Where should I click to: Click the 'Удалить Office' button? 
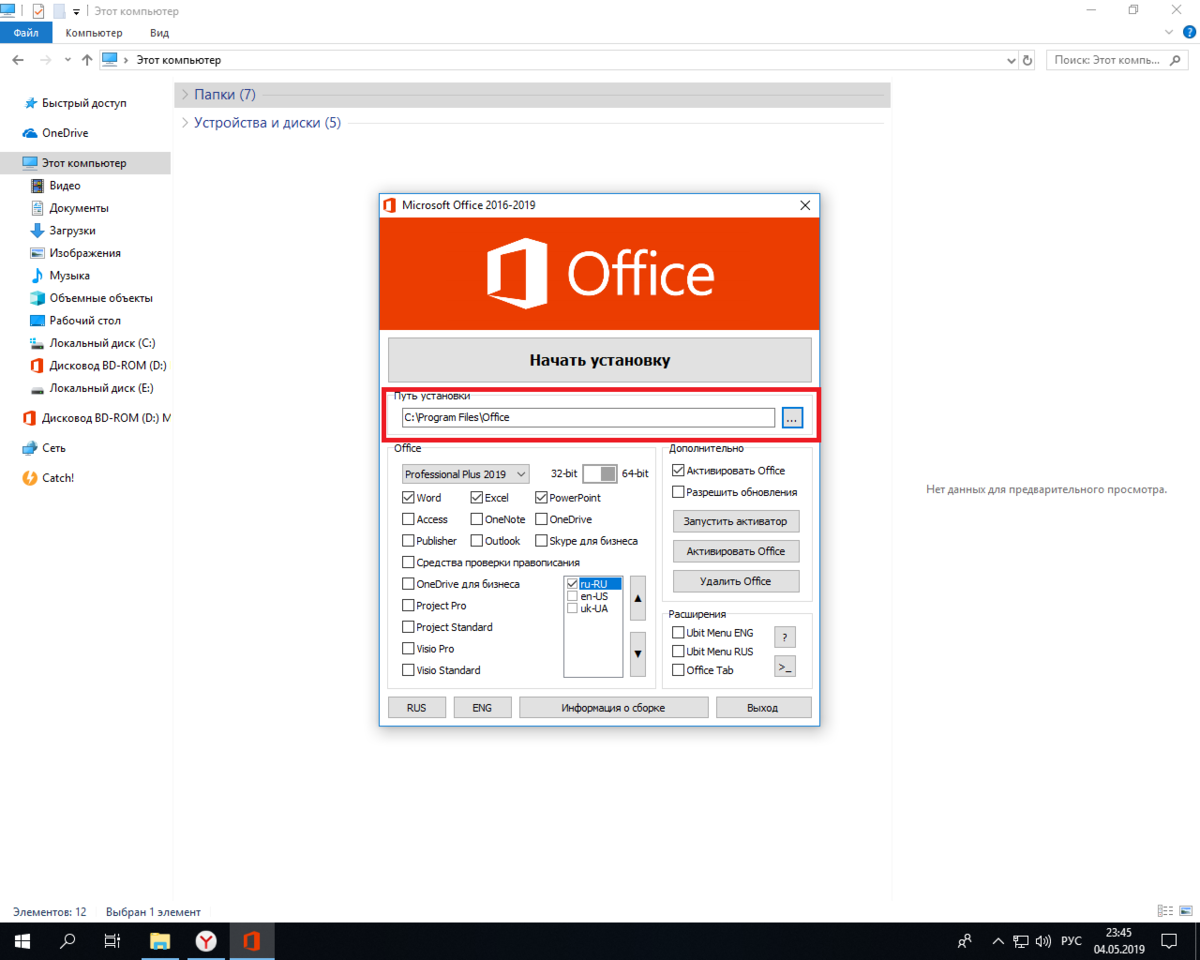click(x=736, y=581)
